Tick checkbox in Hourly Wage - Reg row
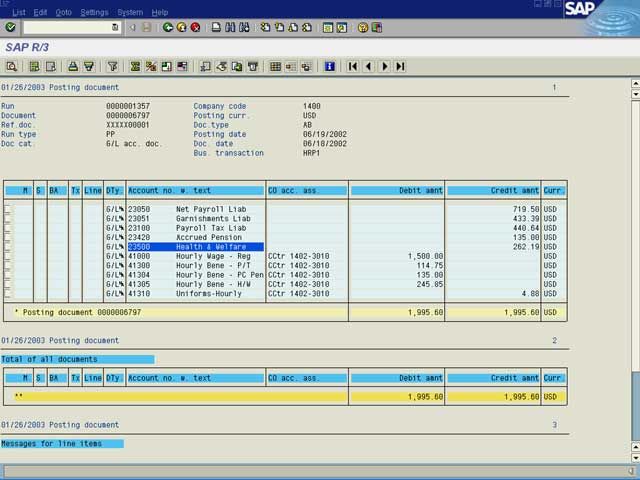The image size is (640, 480). click(x=8, y=256)
